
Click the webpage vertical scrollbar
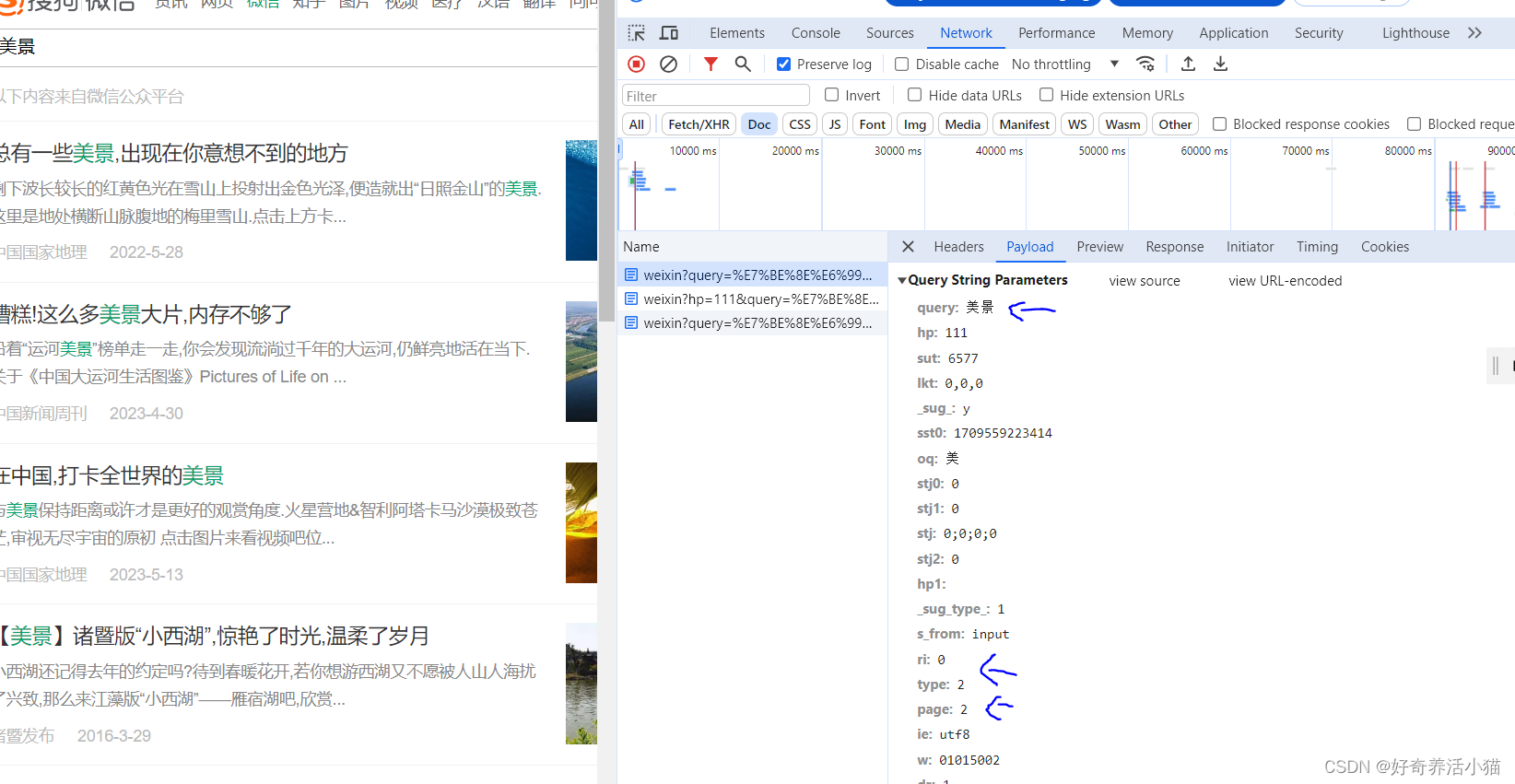tap(606, 160)
